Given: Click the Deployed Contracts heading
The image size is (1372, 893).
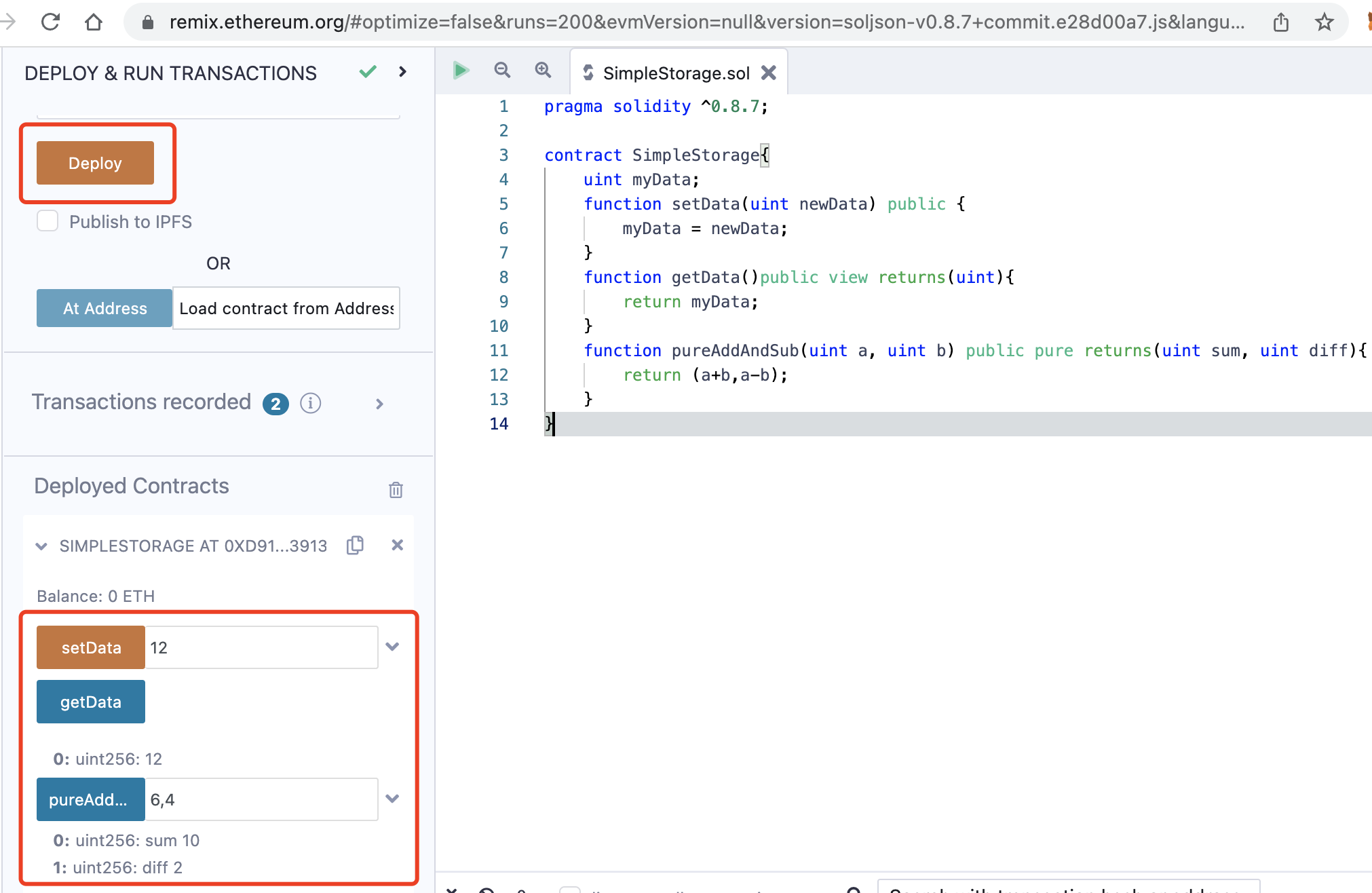Looking at the screenshot, I should click(x=132, y=486).
